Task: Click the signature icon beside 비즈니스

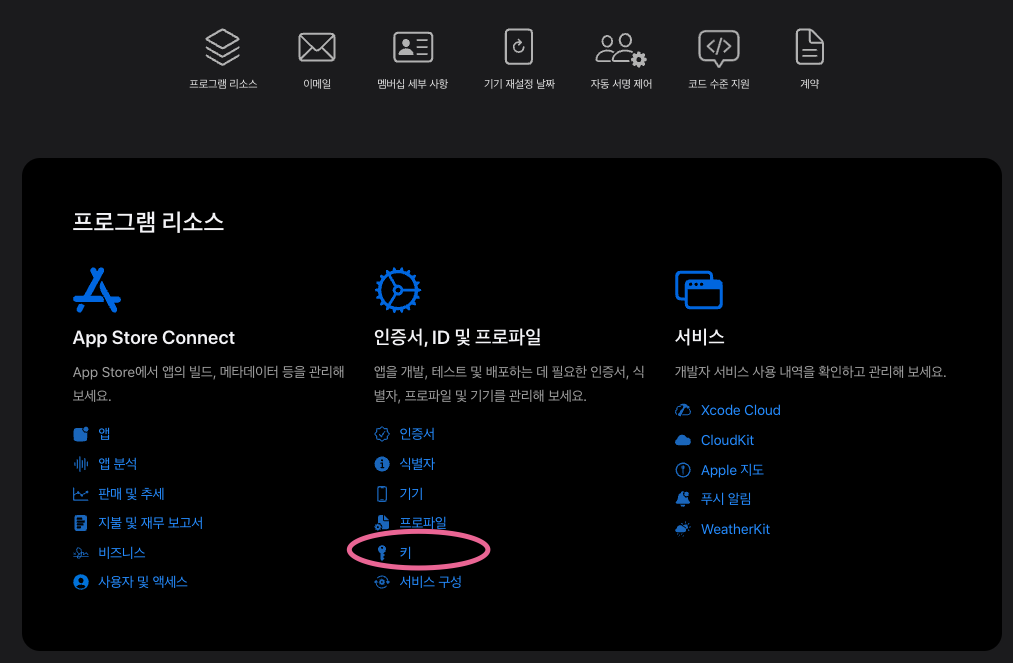Action: click(x=81, y=553)
